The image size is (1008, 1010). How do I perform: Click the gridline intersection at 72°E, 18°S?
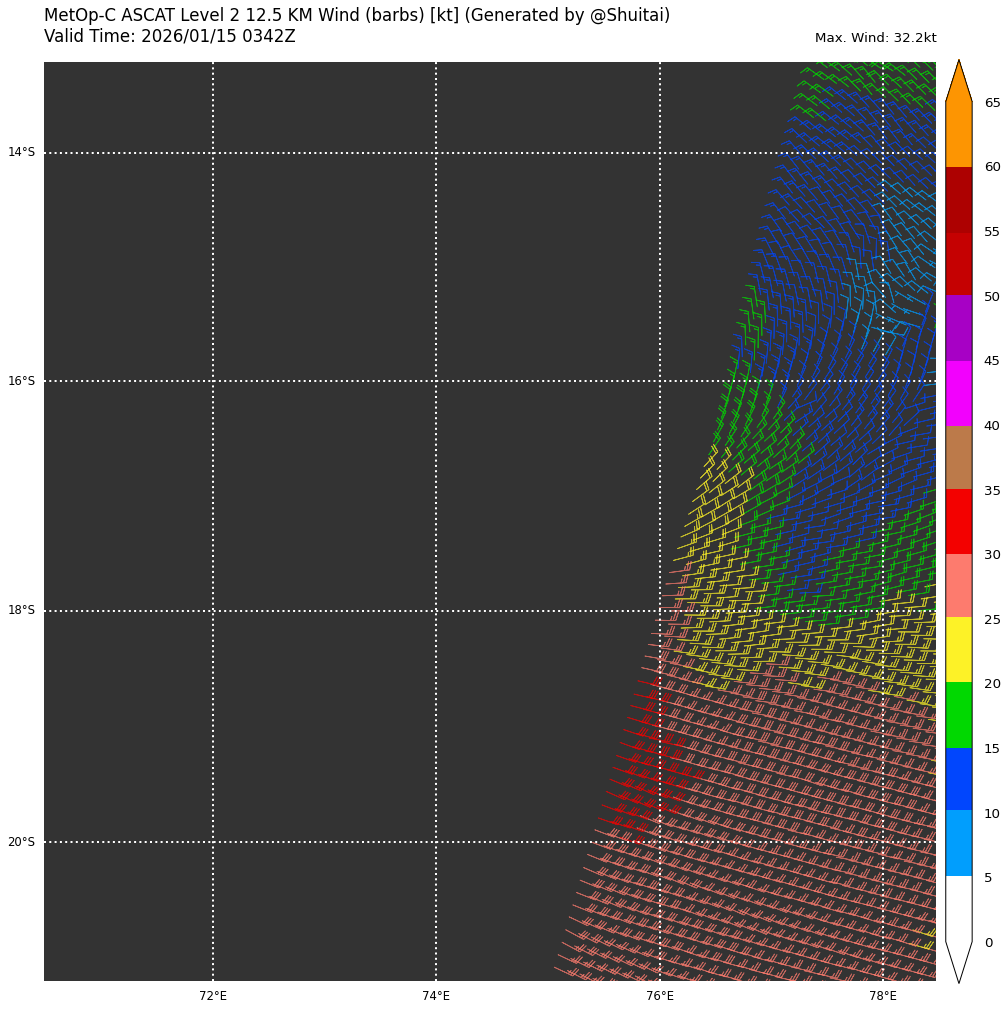click(213, 611)
